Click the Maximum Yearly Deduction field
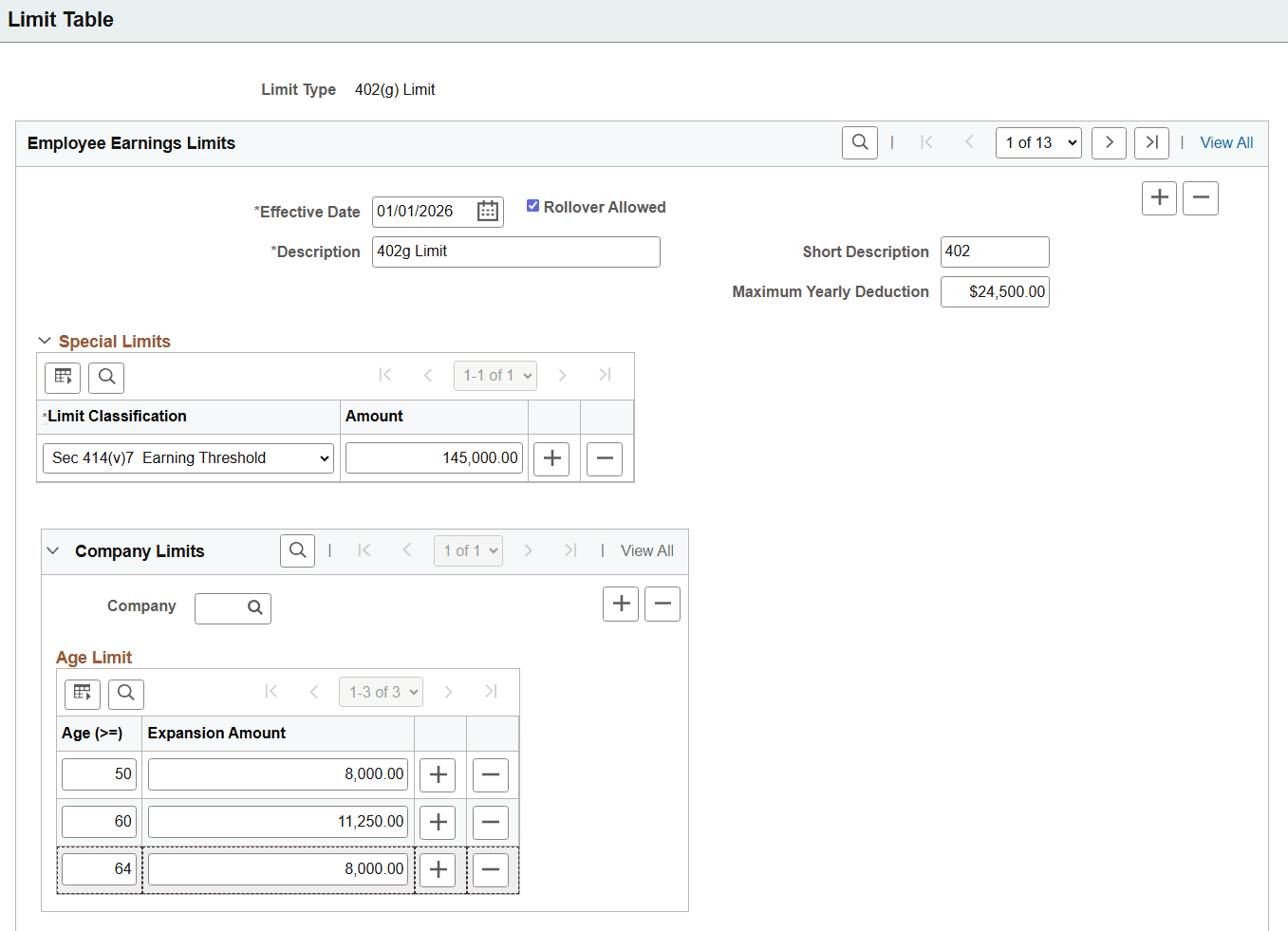This screenshot has height=931, width=1288. [995, 291]
